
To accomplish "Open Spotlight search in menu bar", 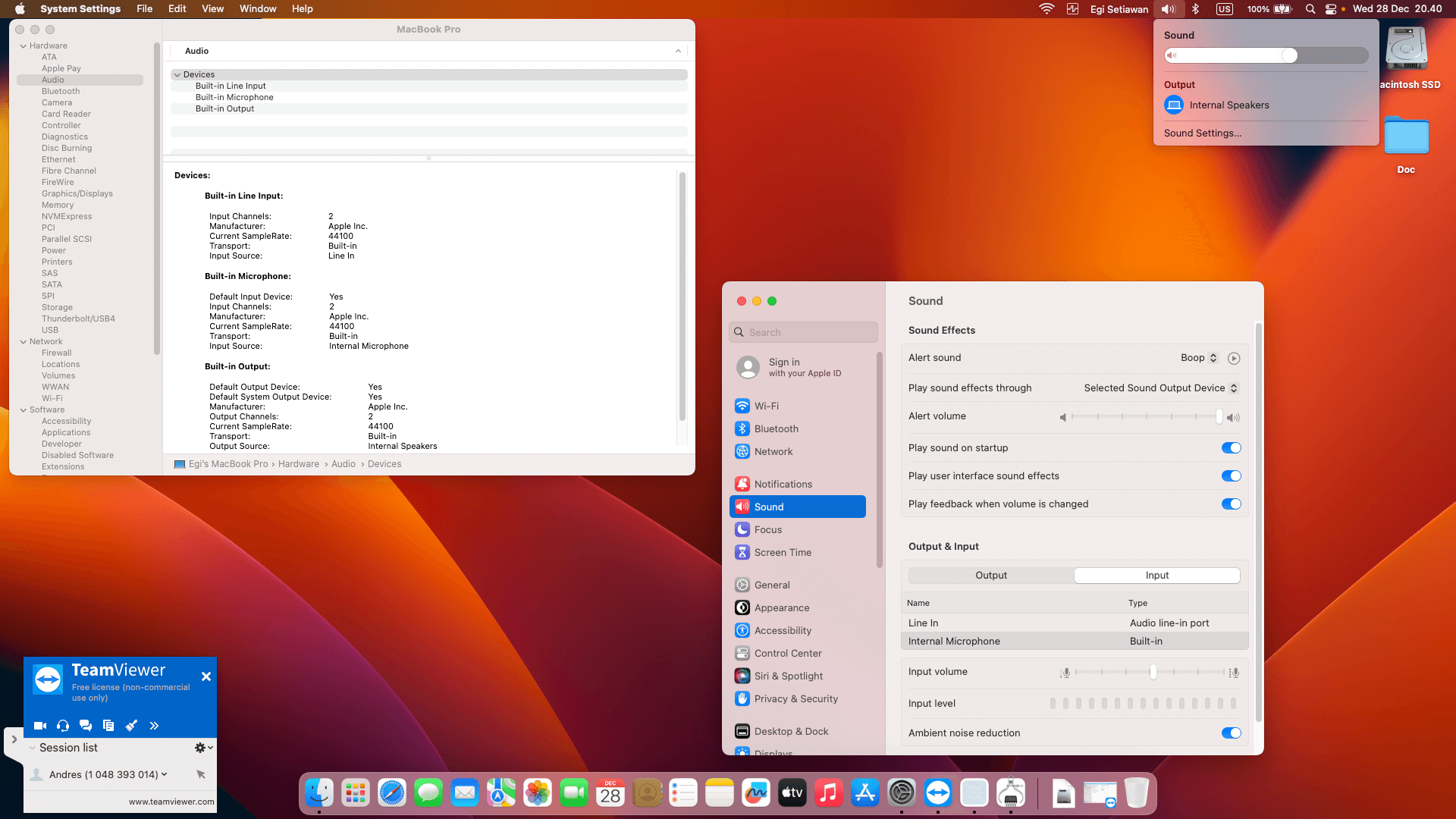I will point(1310,9).
